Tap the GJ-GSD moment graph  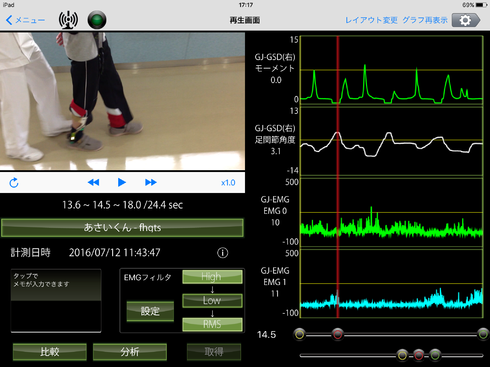pos(392,70)
